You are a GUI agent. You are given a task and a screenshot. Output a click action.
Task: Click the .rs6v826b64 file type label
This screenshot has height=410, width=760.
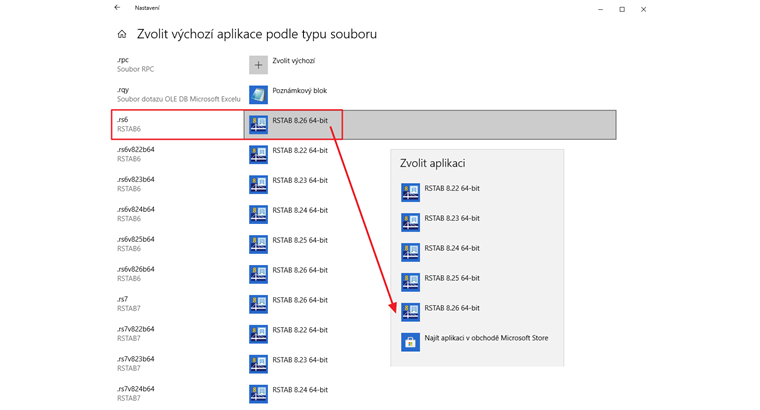136,269
